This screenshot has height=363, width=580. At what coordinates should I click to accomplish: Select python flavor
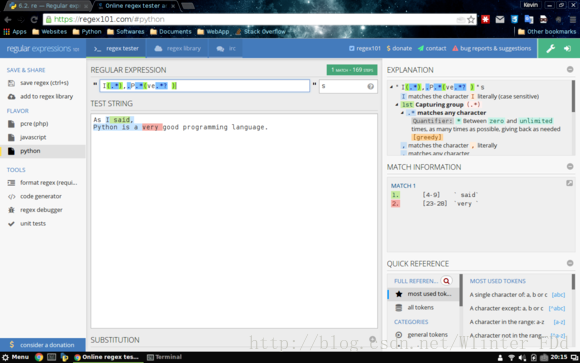[43, 151]
